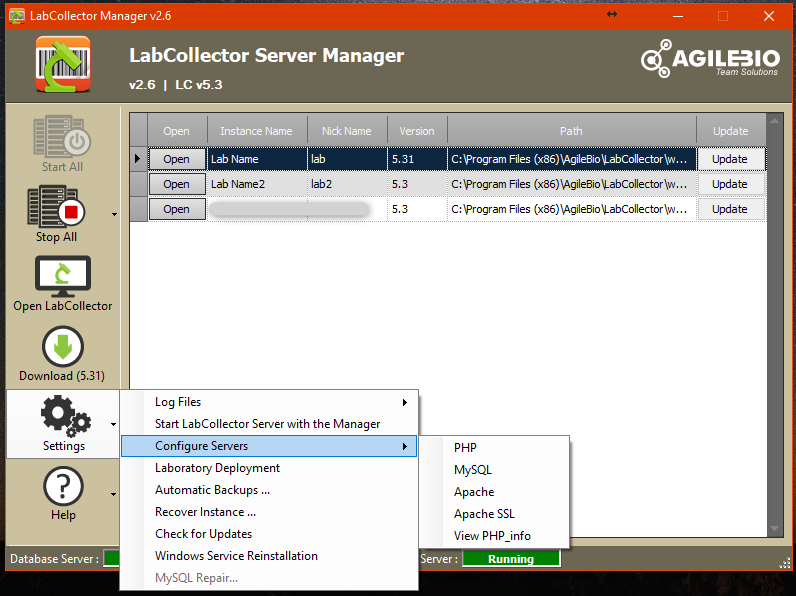Click the Open column header

[x=177, y=130]
